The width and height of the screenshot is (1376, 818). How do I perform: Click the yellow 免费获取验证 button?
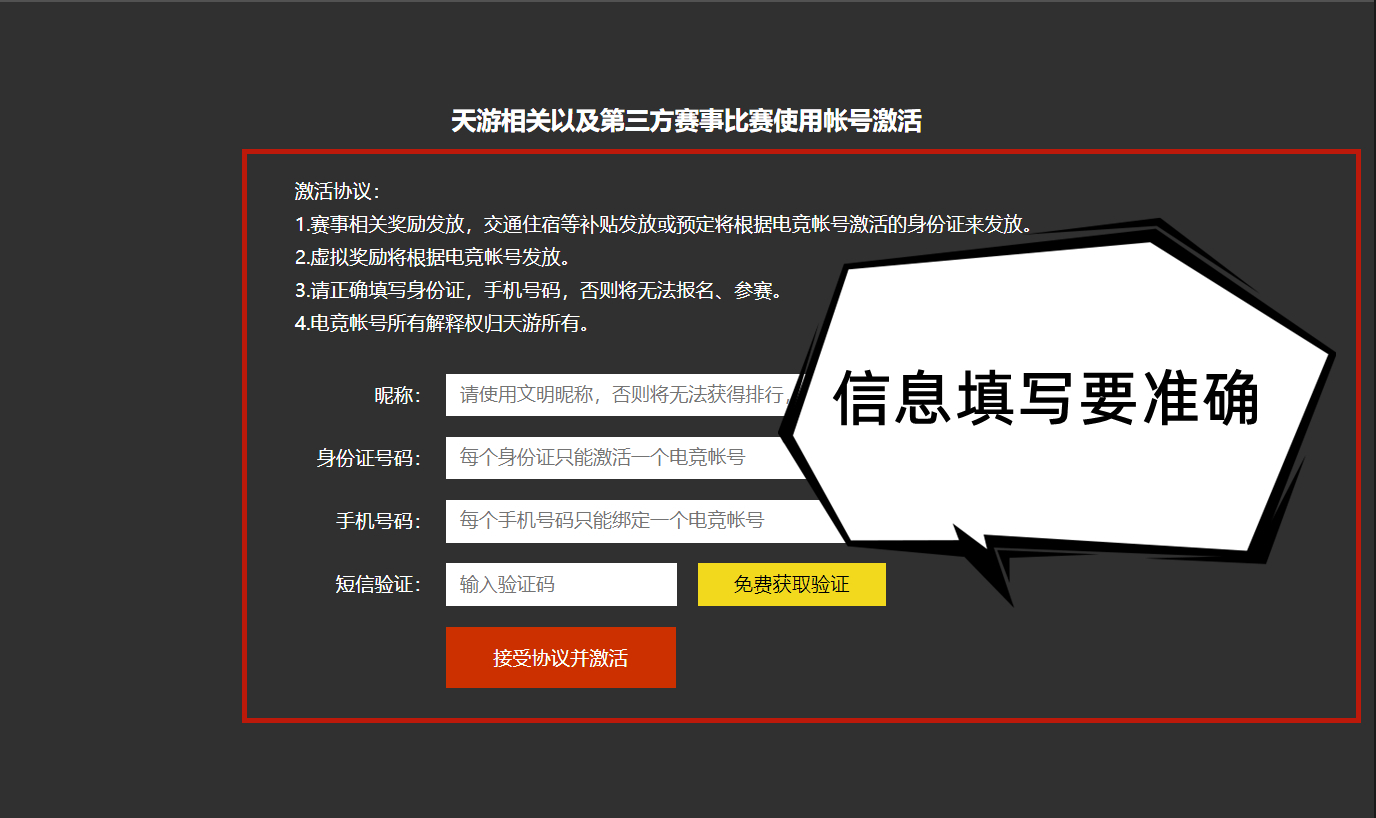tap(792, 584)
